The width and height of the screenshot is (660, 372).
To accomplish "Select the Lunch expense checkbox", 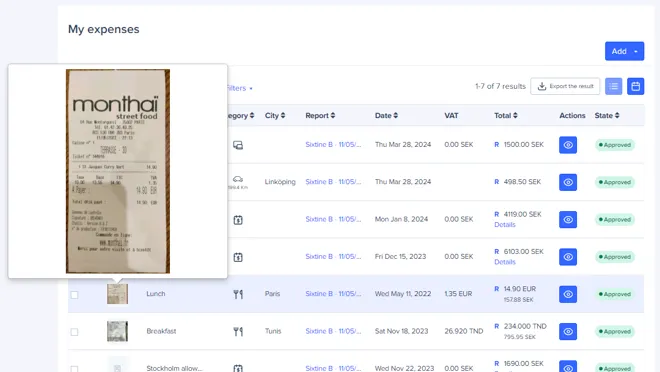I will click(75, 295).
